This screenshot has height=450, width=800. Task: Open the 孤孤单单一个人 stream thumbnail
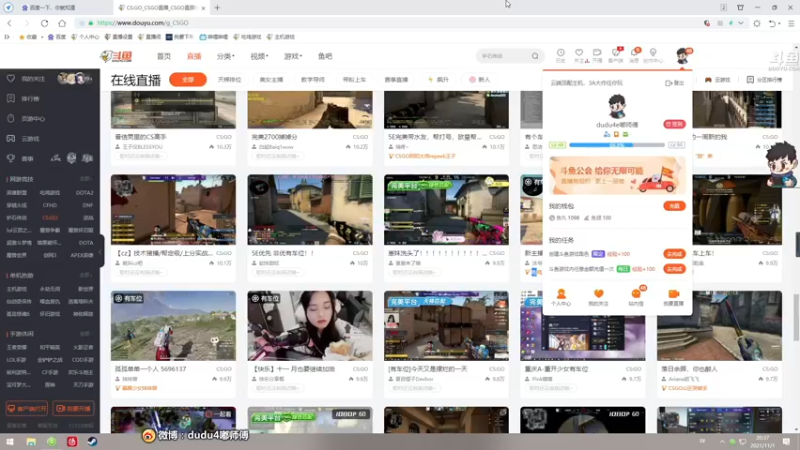click(173, 326)
